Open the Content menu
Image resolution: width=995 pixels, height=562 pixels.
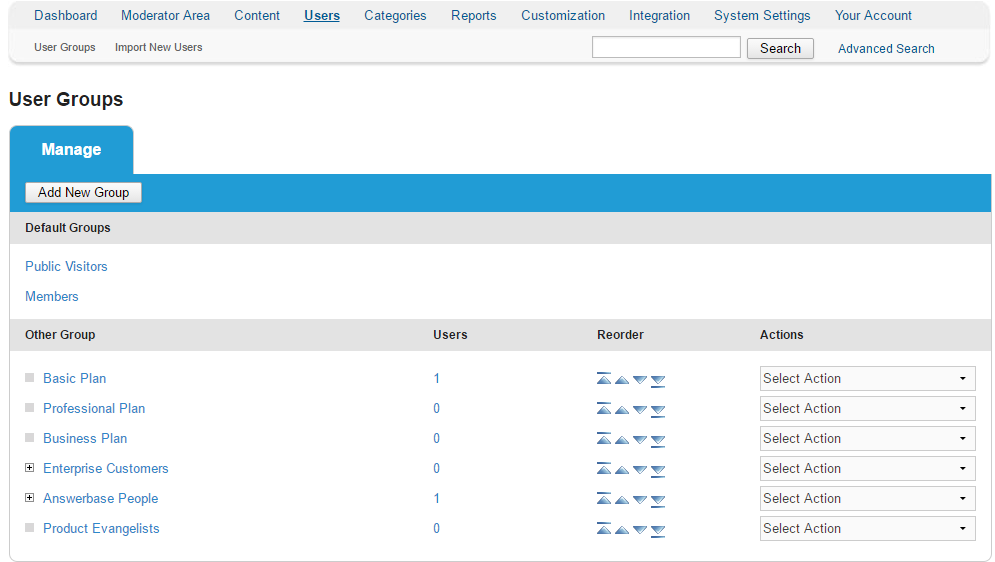(257, 15)
